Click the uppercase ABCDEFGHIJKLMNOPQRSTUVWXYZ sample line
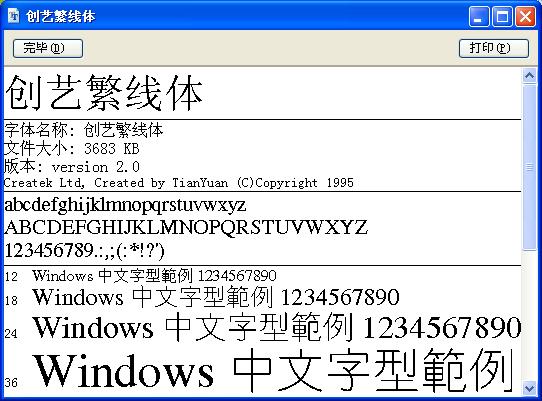542x401 pixels. coord(186,227)
